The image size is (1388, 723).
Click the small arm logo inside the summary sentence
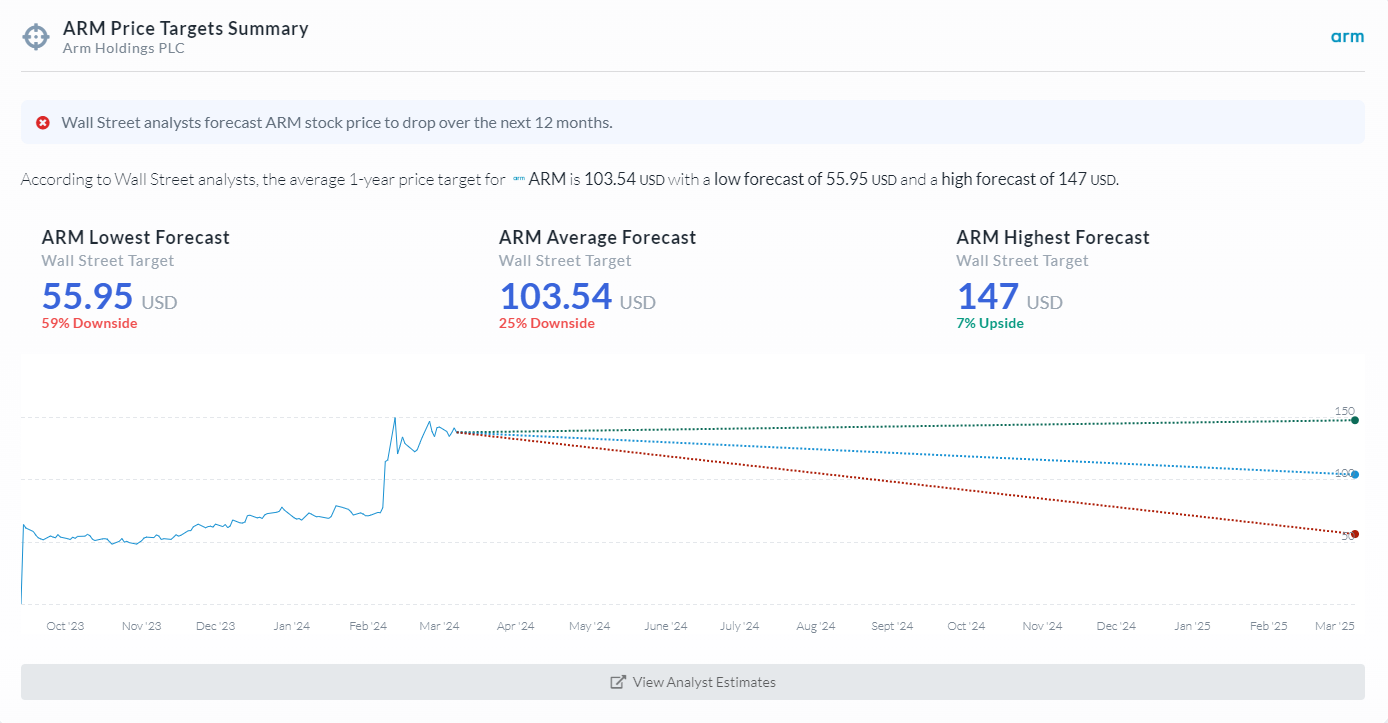point(519,180)
